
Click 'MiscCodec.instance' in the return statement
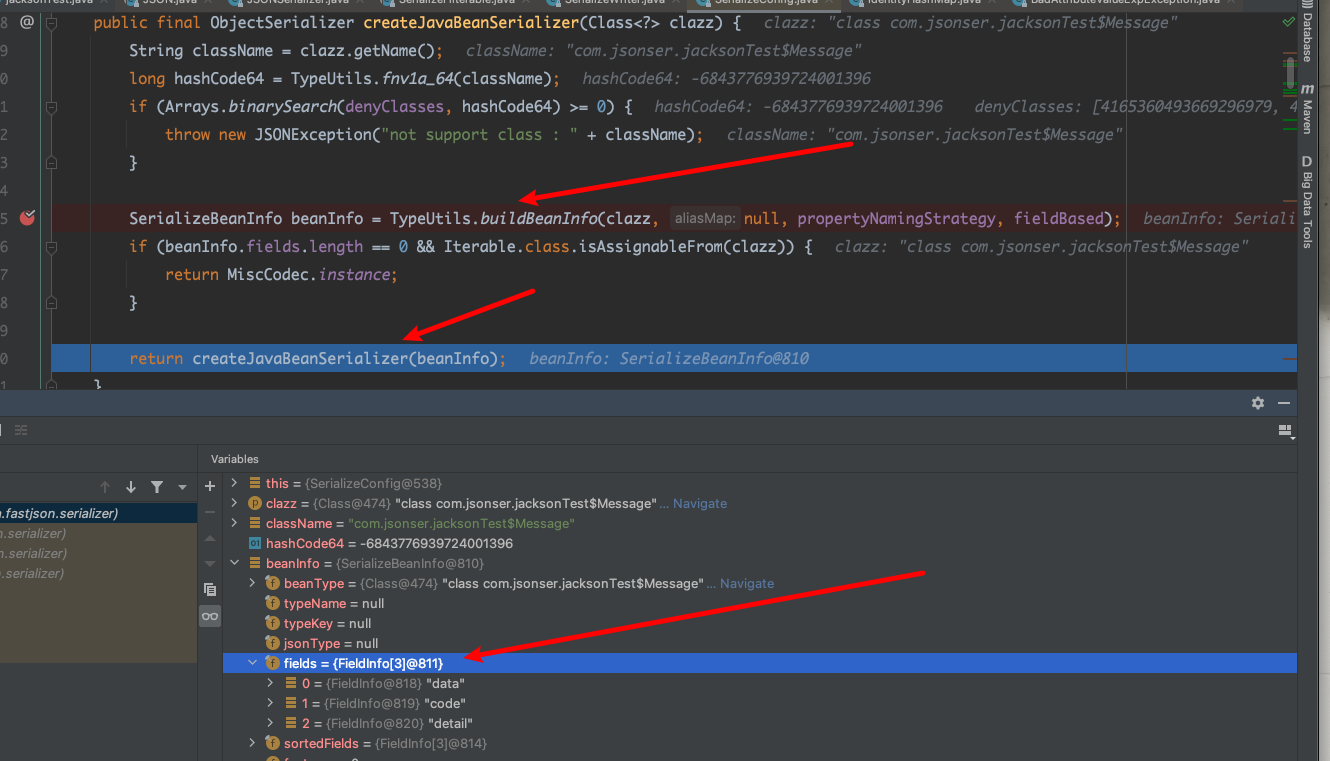point(308,274)
